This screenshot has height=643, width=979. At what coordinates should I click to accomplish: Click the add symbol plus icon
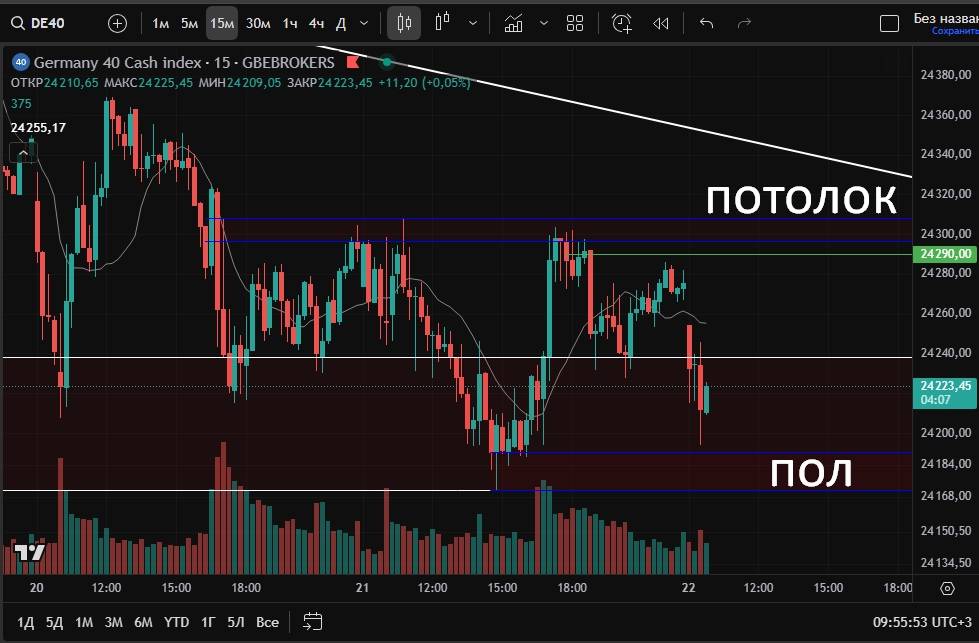pyautogui.click(x=117, y=23)
